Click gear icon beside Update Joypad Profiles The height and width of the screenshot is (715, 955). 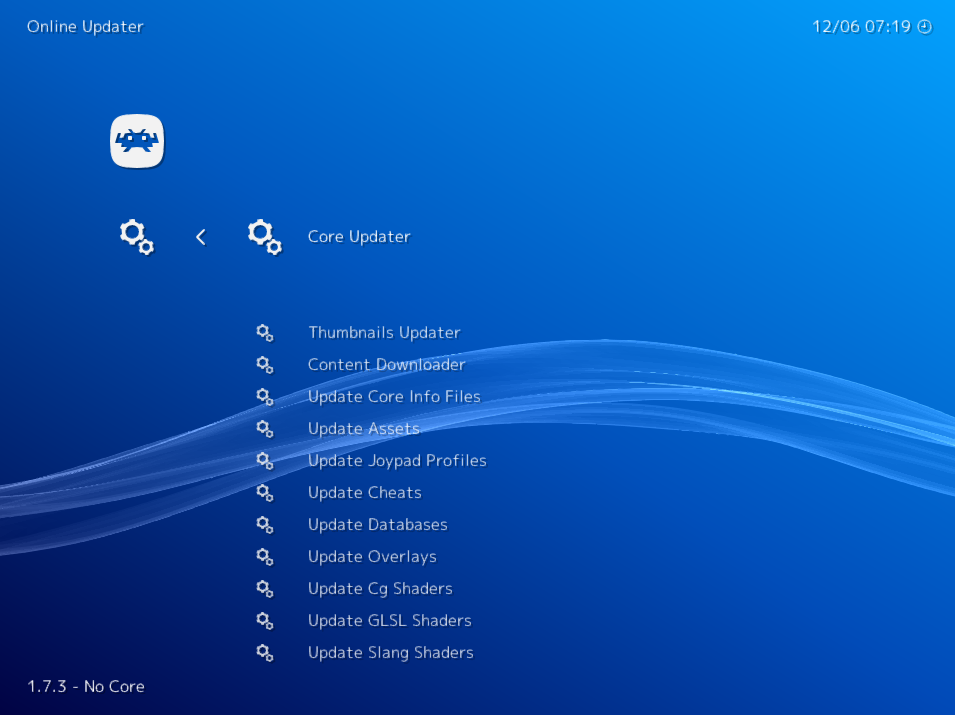[x=265, y=460]
